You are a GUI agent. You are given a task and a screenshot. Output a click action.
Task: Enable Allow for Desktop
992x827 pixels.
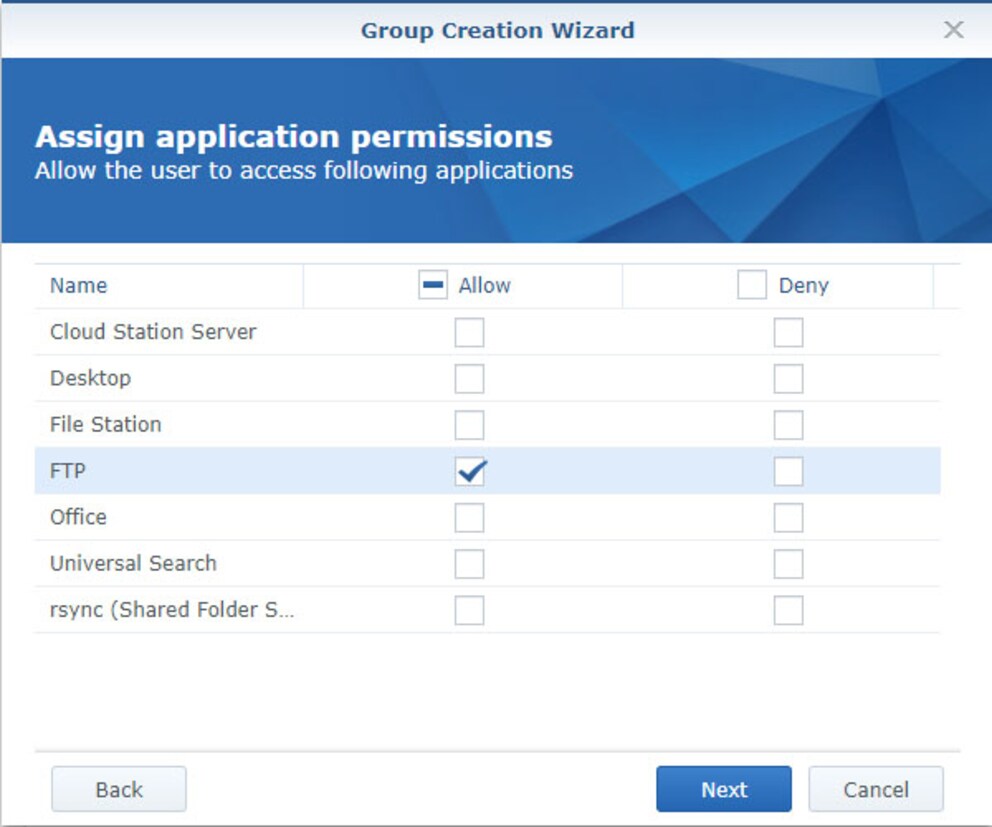(469, 379)
